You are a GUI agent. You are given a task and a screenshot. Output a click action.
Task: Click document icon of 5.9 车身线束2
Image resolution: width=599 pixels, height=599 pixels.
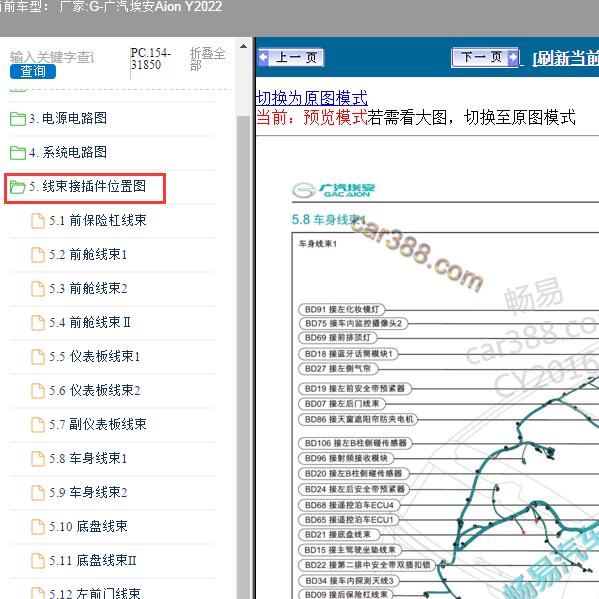click(38, 493)
